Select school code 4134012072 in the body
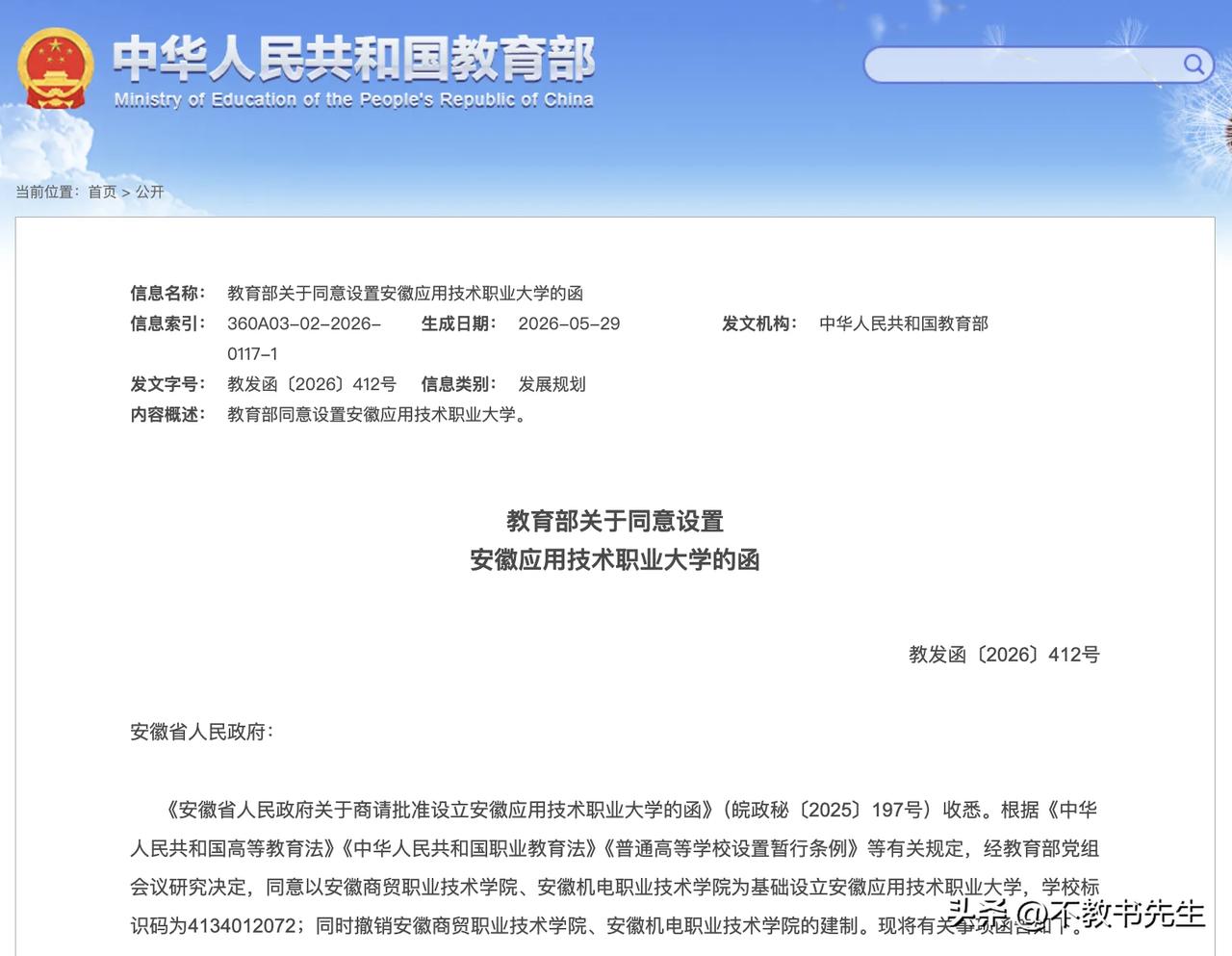The height and width of the screenshot is (956, 1232). coord(242,925)
